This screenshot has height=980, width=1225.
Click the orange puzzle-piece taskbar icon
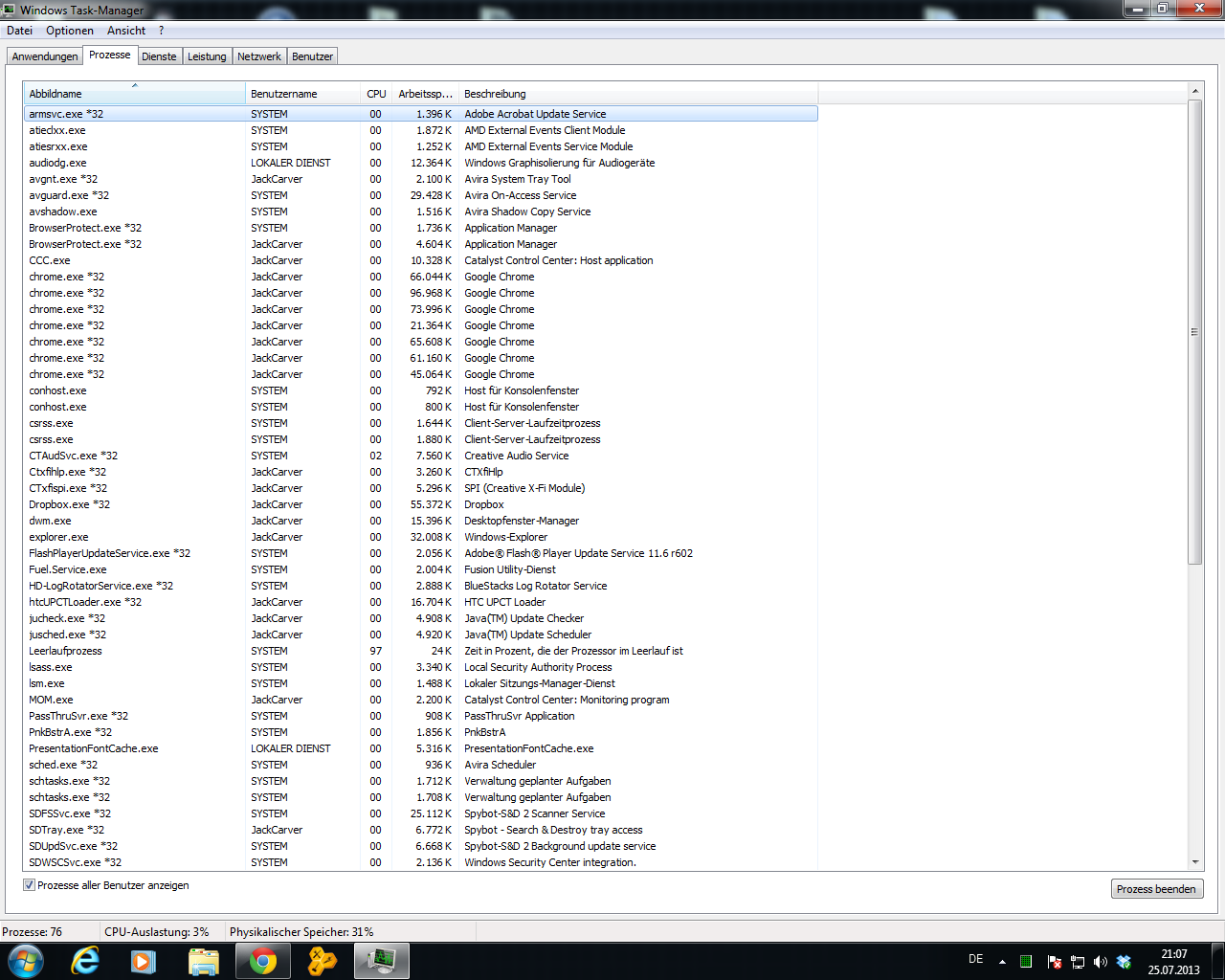pyautogui.click(x=323, y=961)
